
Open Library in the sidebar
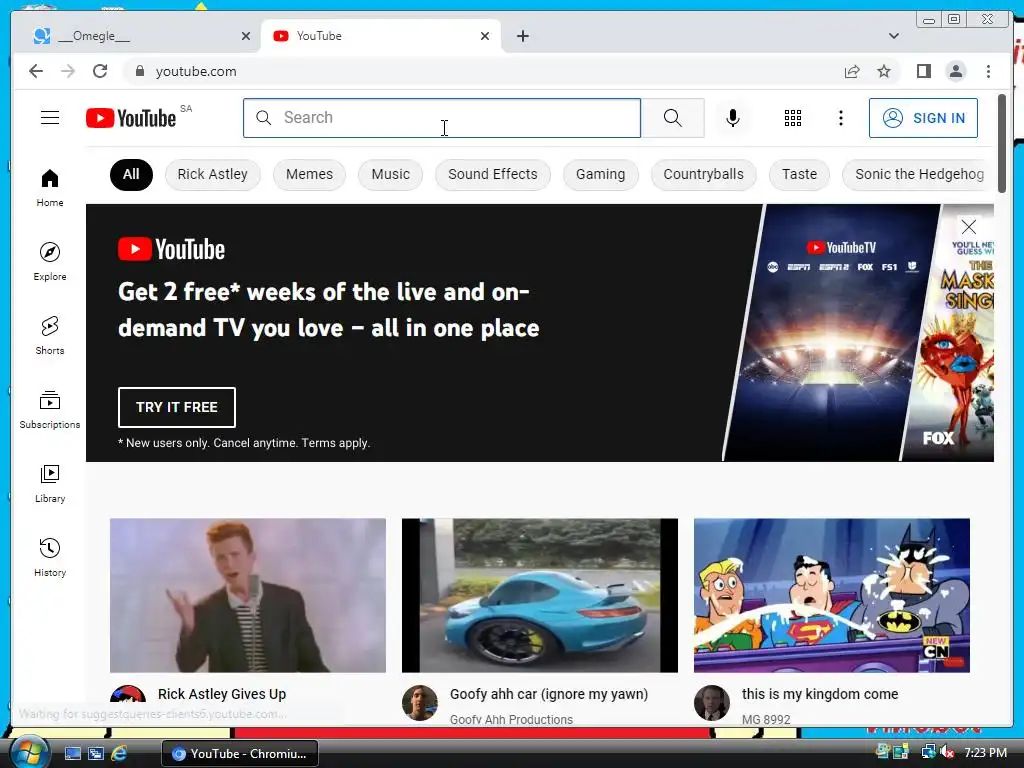click(x=50, y=483)
